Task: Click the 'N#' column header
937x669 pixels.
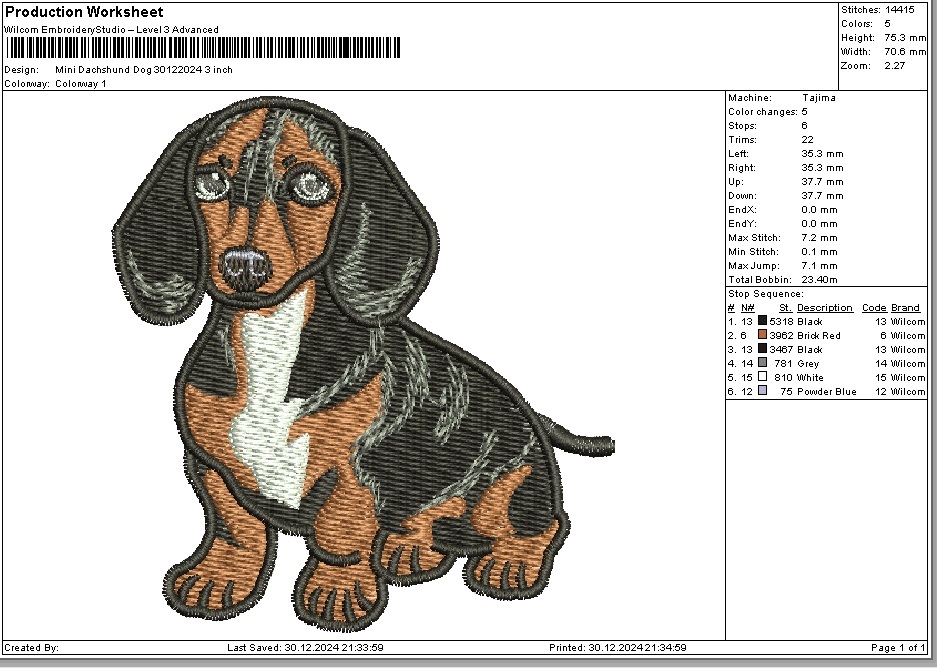Action: 748,308
